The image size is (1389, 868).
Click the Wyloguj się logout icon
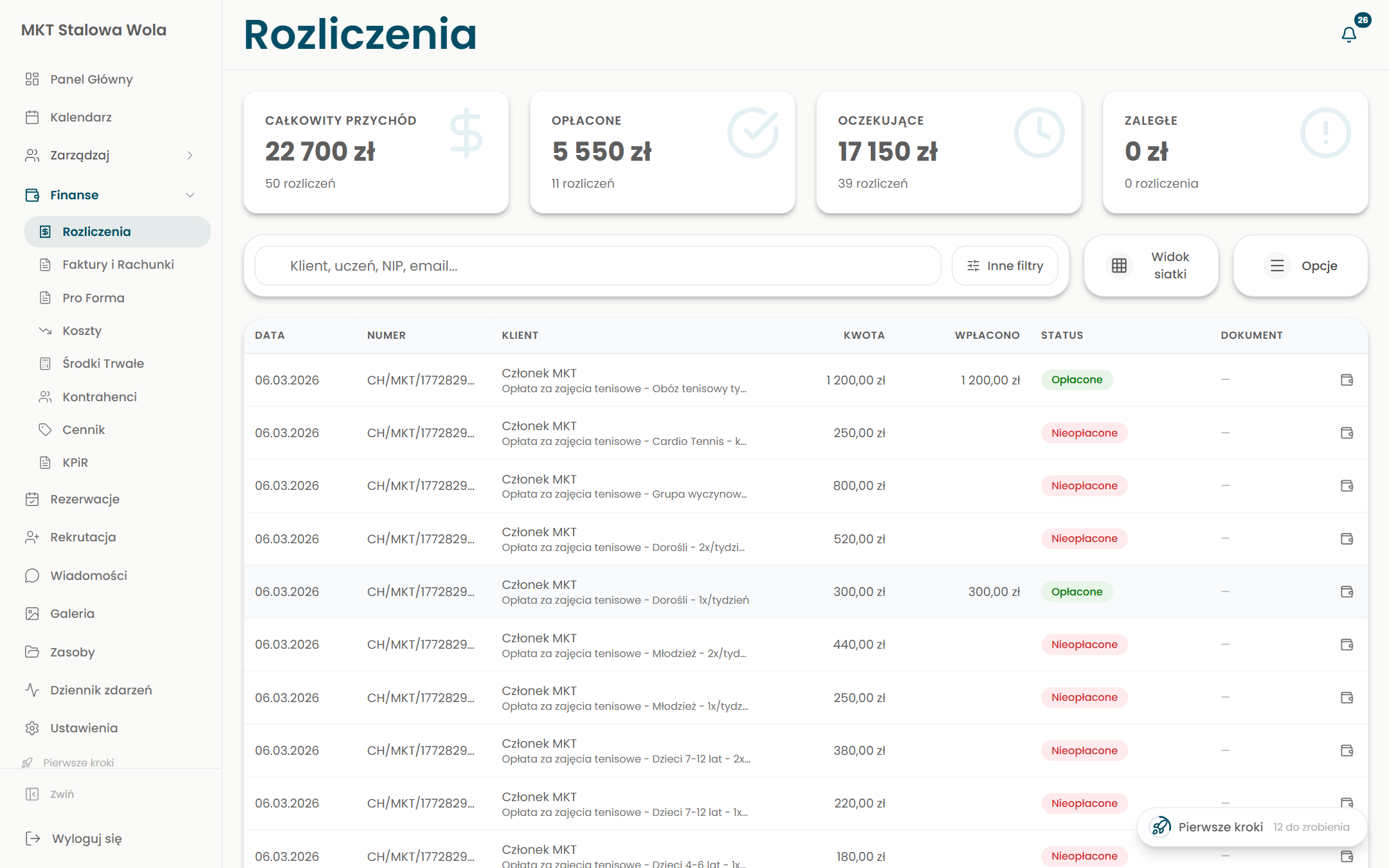[33, 838]
